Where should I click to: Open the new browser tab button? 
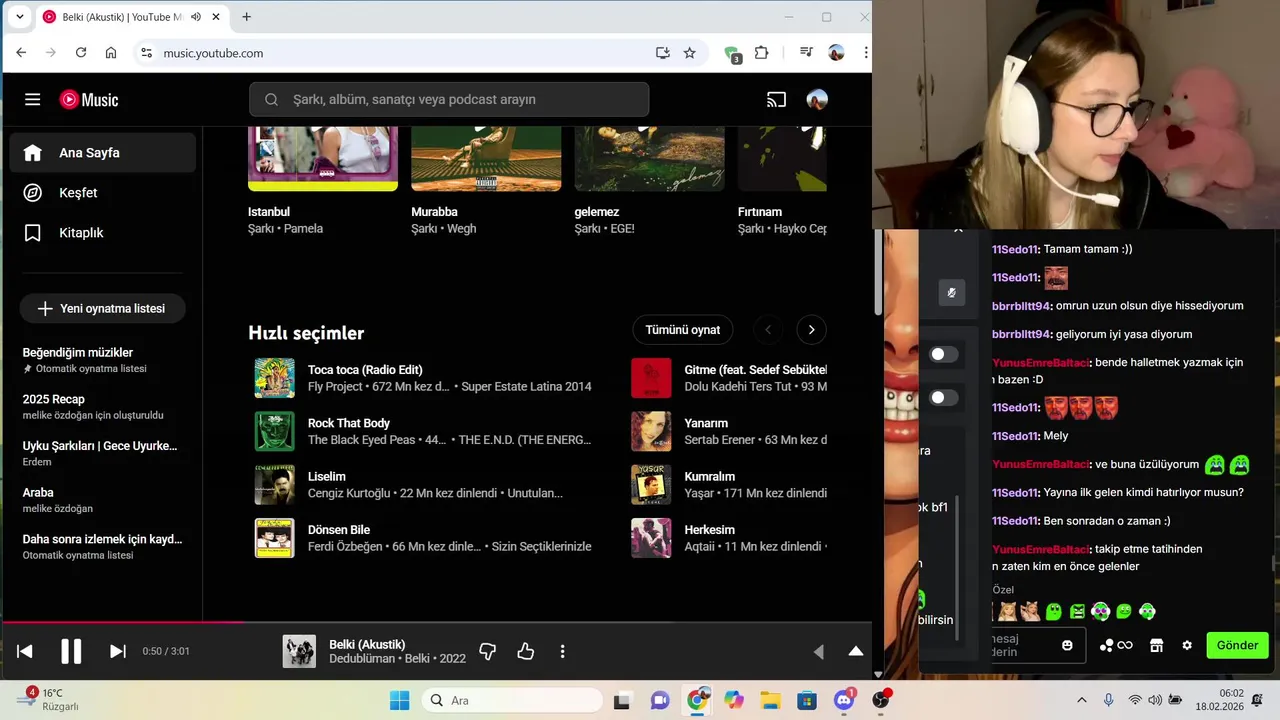click(x=246, y=17)
